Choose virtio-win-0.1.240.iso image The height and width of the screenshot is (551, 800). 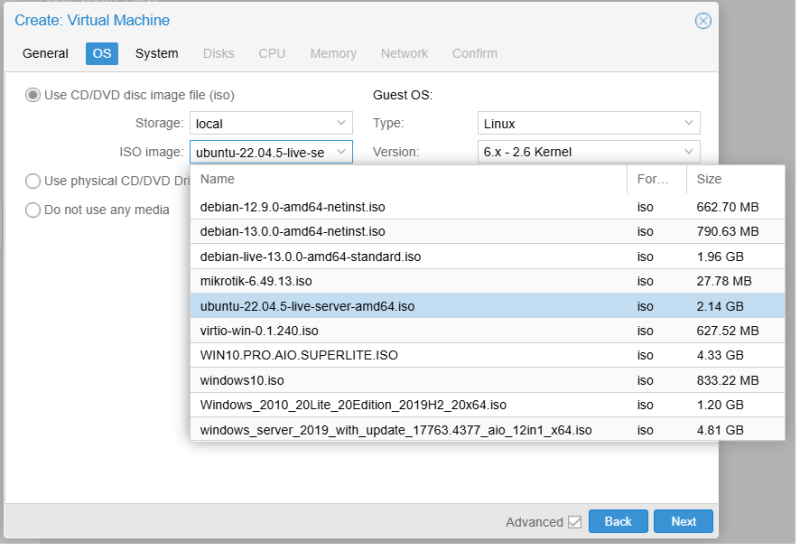click(x=259, y=330)
